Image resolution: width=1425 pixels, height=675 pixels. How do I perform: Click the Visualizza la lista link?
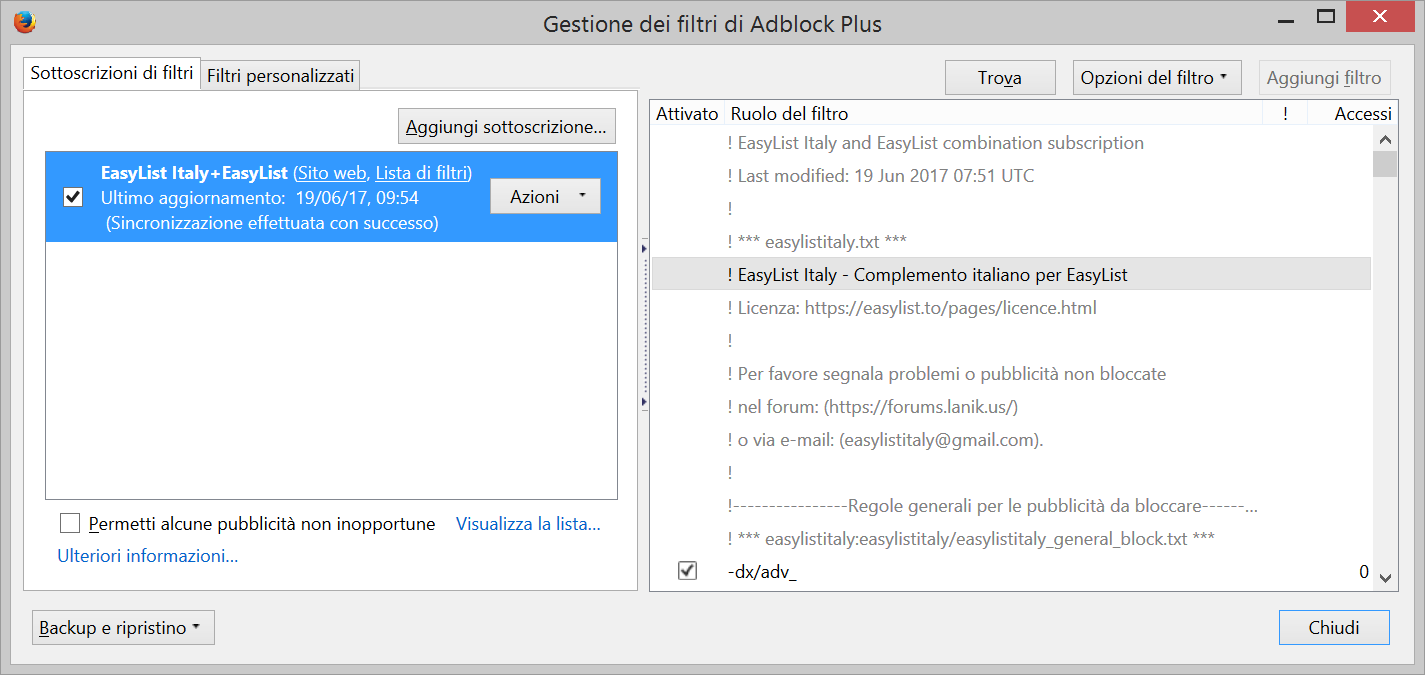point(528,523)
